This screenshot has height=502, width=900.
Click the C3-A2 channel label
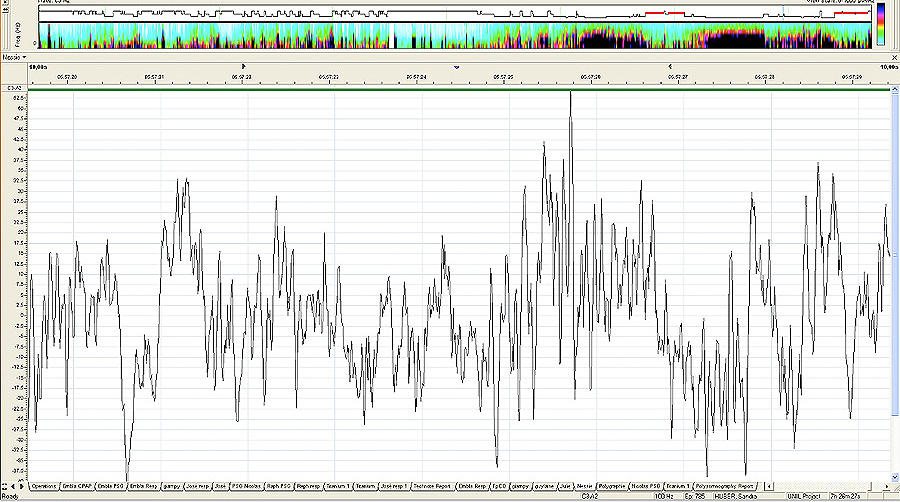pyautogui.click(x=16, y=89)
